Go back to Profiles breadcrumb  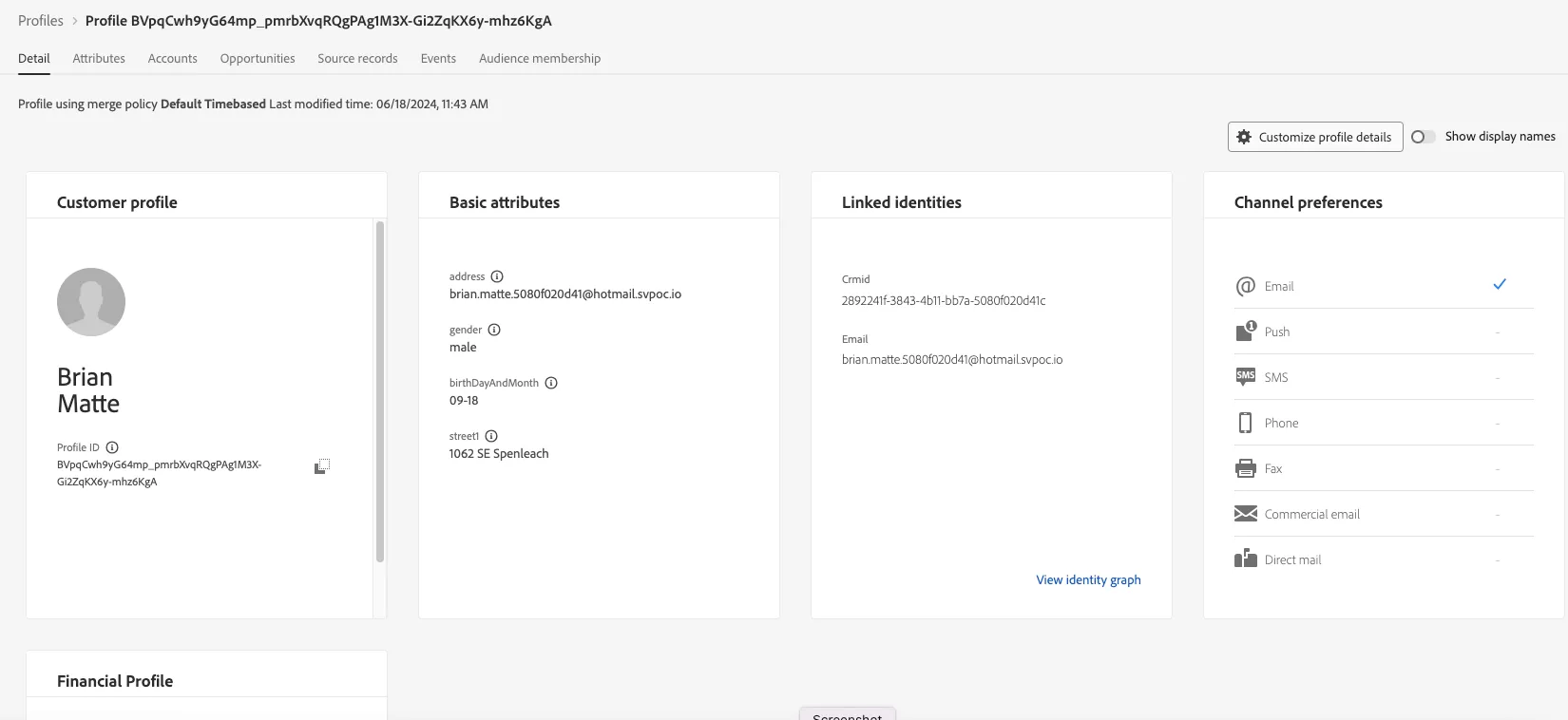pyautogui.click(x=41, y=21)
